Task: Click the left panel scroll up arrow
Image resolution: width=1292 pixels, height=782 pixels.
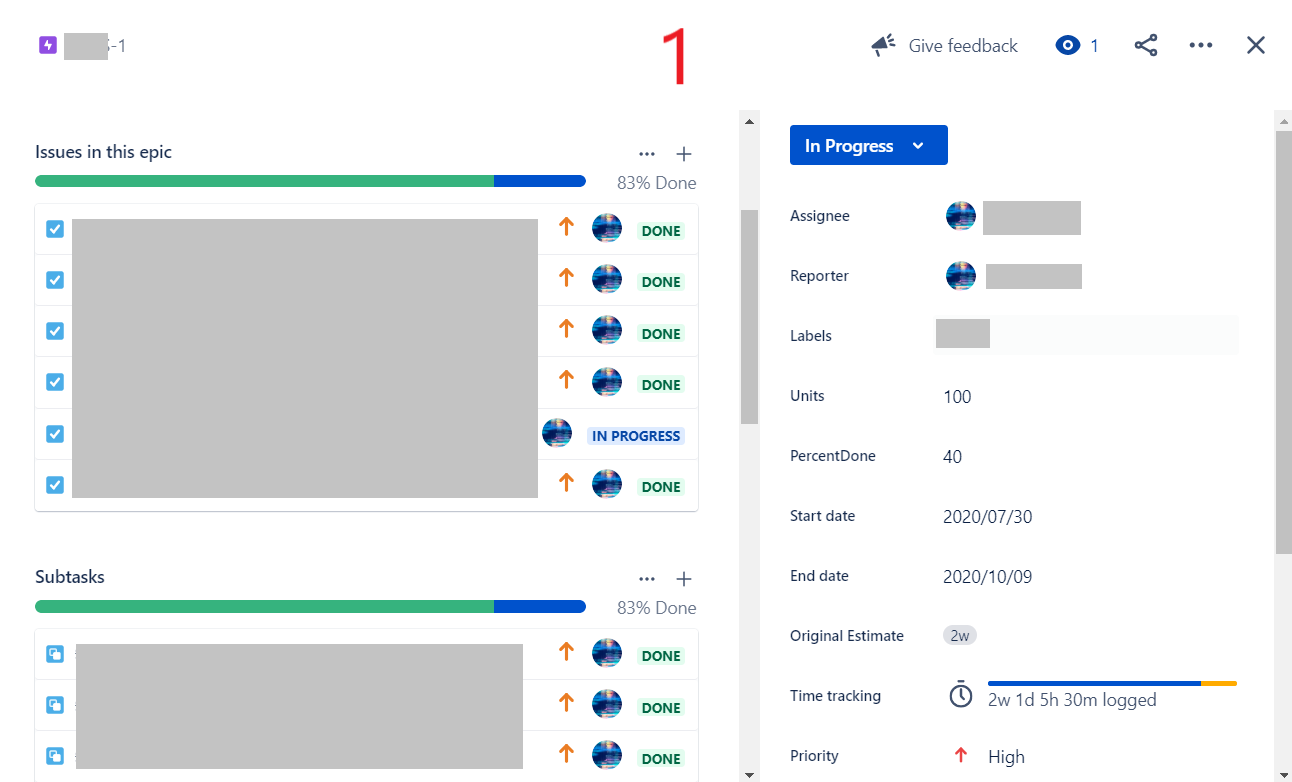Action: click(749, 121)
